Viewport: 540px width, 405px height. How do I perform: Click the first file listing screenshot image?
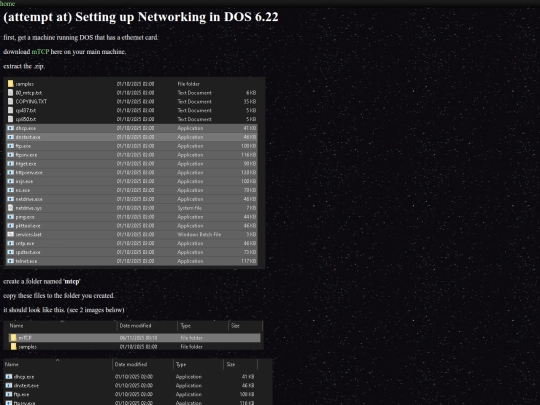(x=134, y=173)
